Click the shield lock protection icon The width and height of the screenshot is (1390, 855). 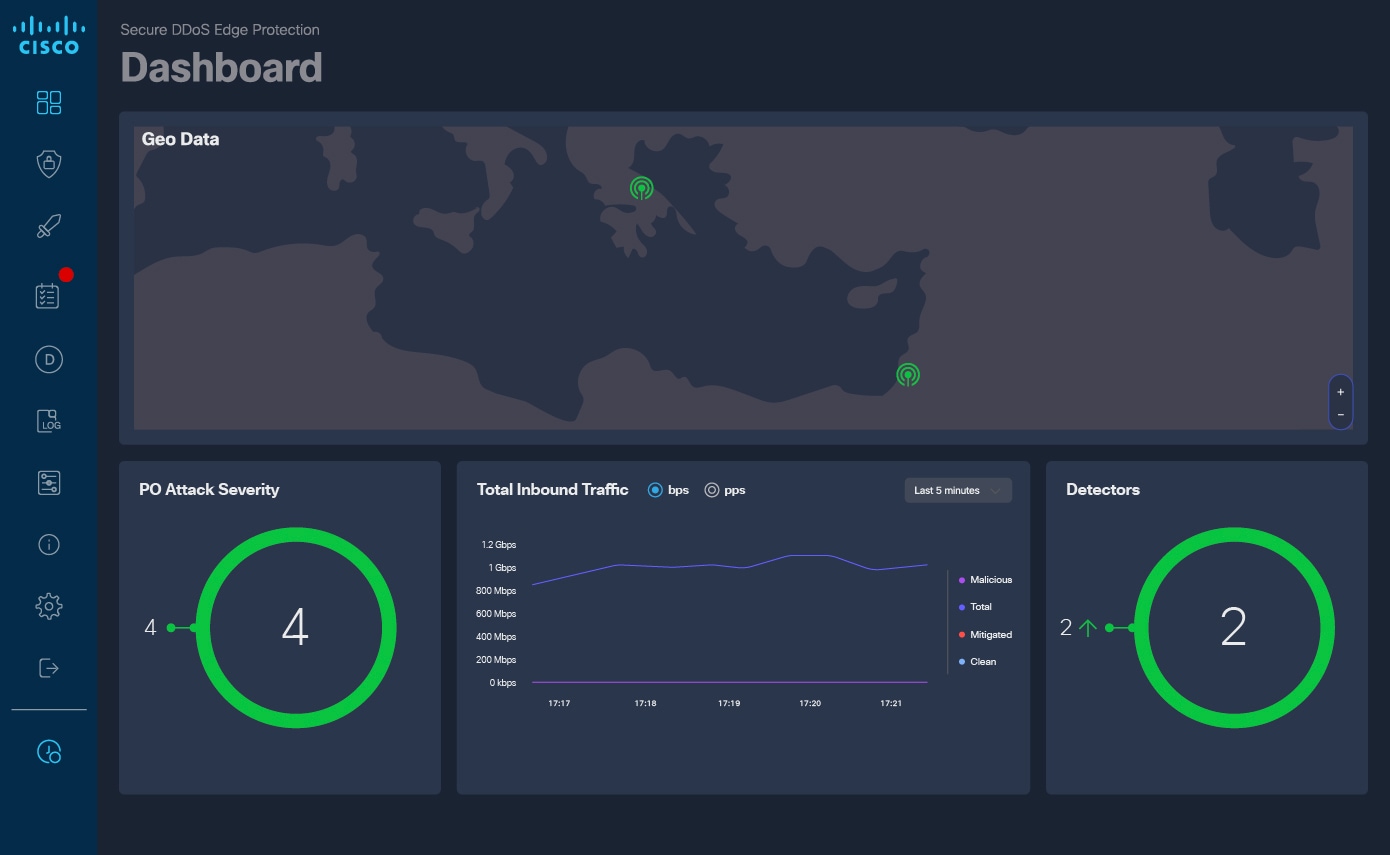click(x=49, y=164)
